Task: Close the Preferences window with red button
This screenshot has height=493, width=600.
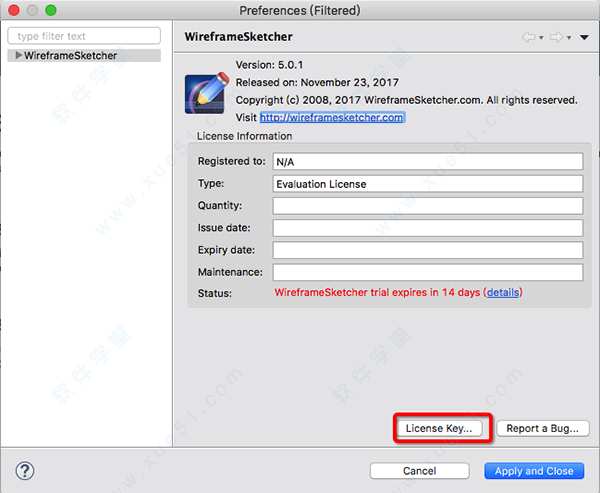Action: tap(14, 10)
